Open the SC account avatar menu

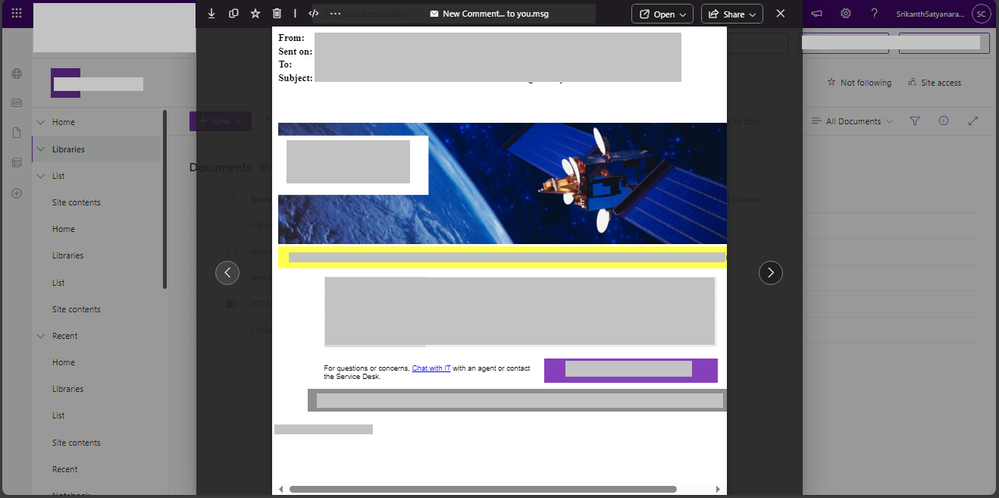coord(981,14)
